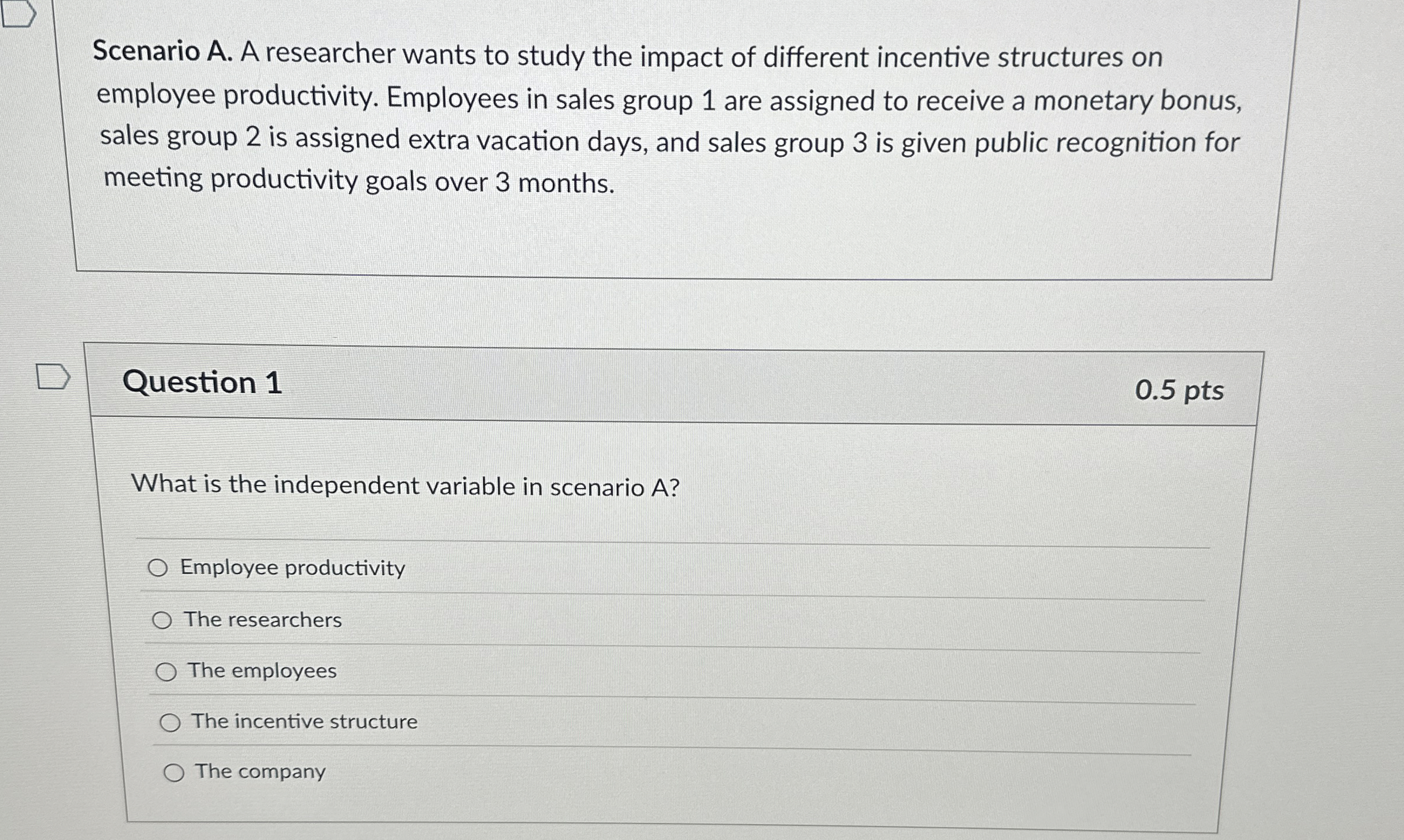Viewport: 1404px width, 840px height.
Task: Select the Employee productivity radio button
Action: click(158, 568)
